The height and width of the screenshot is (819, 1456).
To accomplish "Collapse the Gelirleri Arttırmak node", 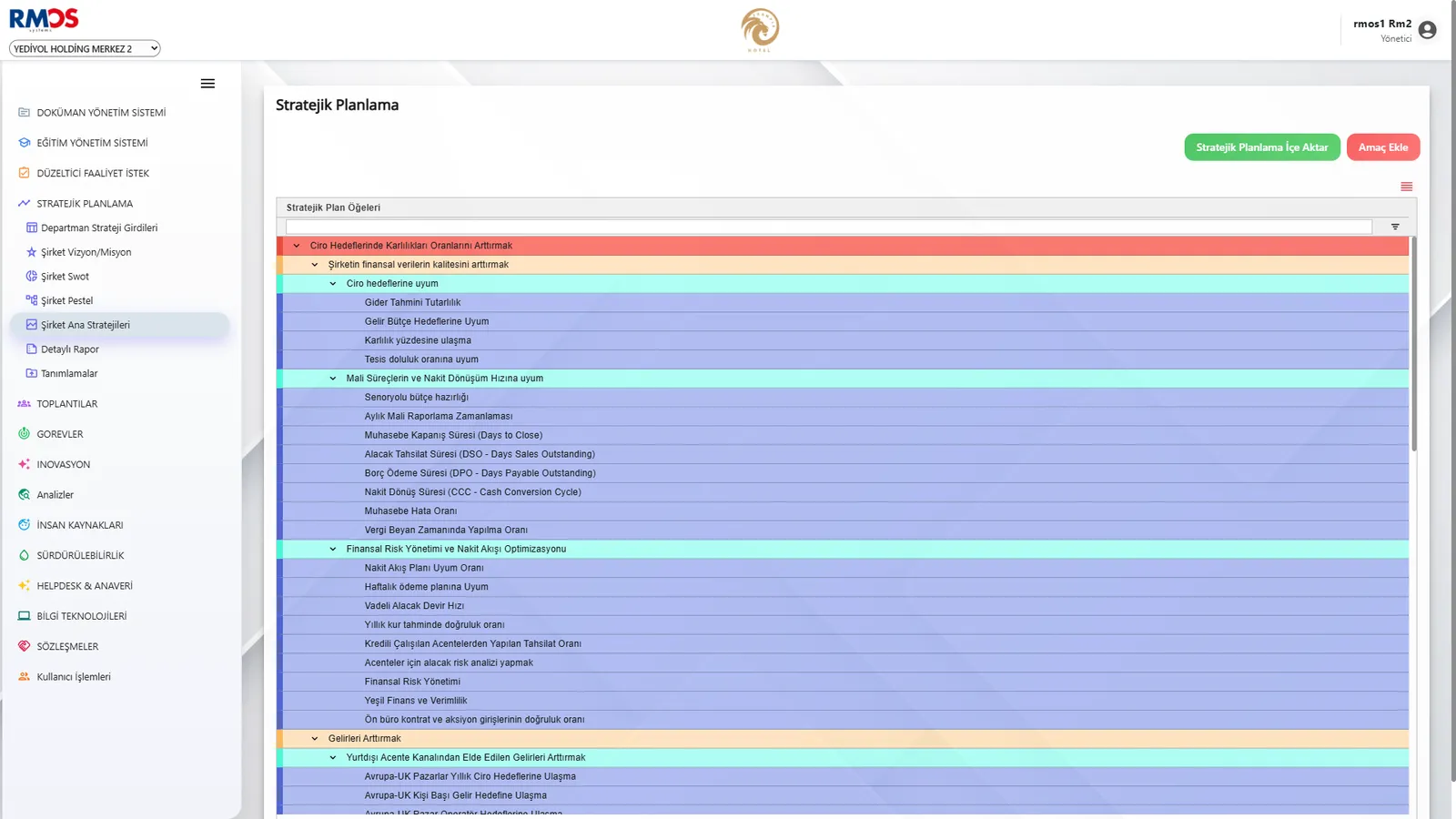I will pos(315,739).
